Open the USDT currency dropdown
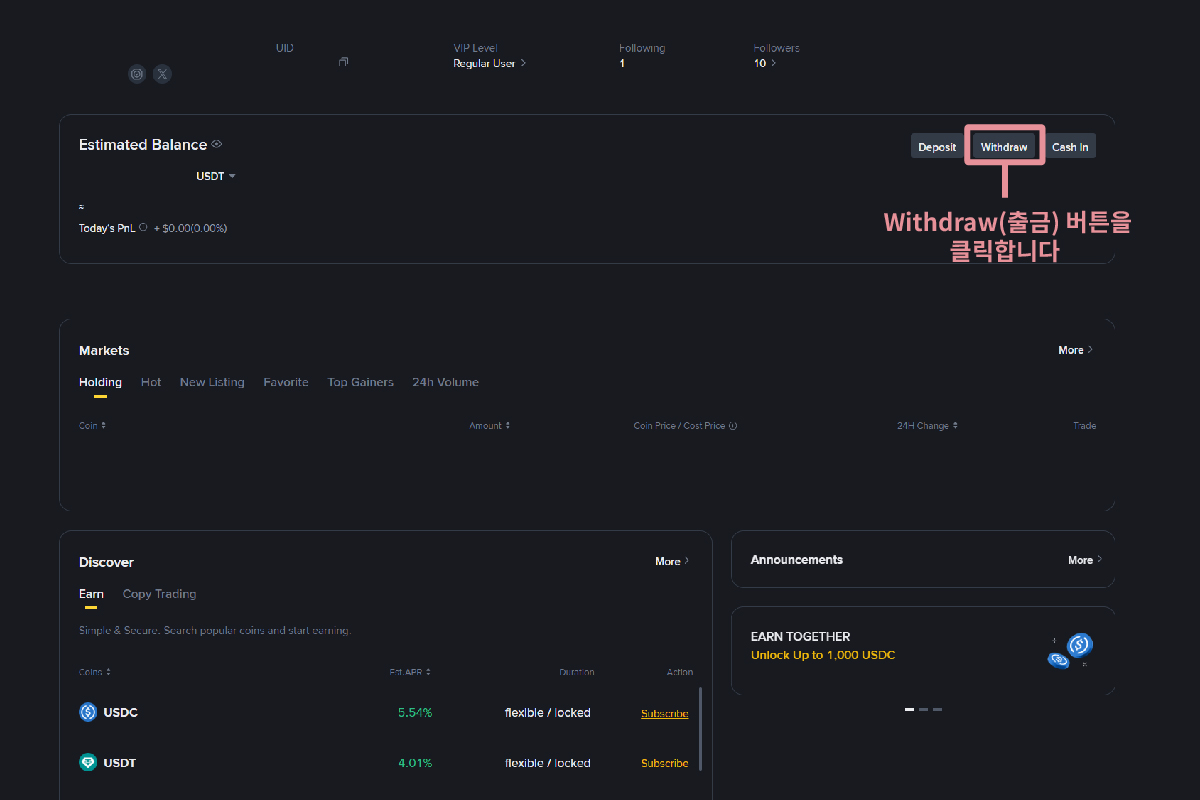The width and height of the screenshot is (1200, 800). click(x=217, y=176)
